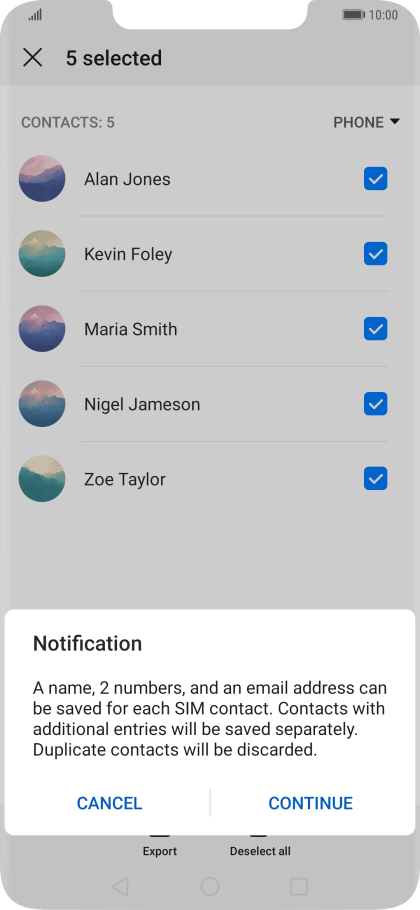
Task: Uncheck the Kevin Foley checkbox
Action: [375, 254]
